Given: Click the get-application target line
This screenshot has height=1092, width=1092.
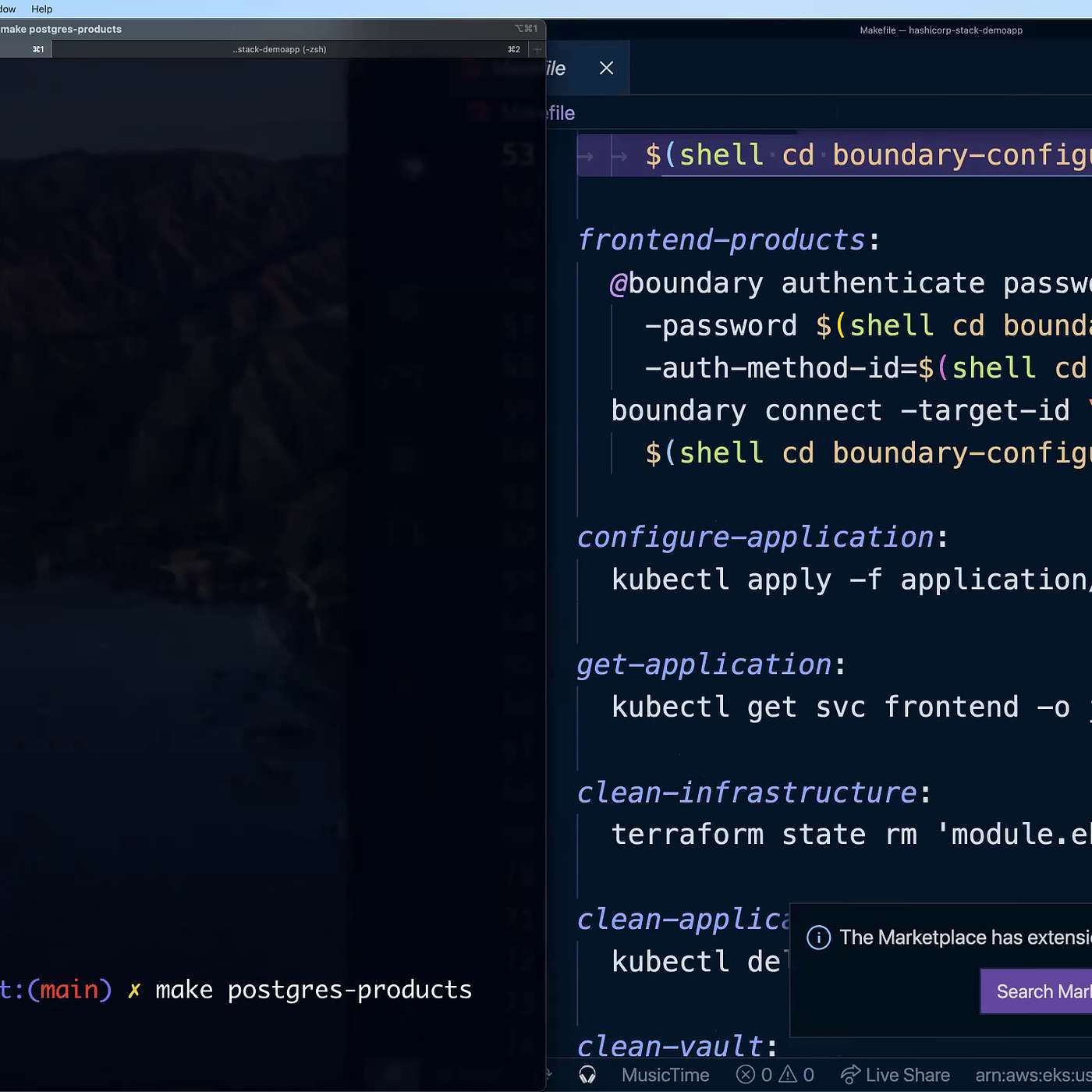Looking at the screenshot, I should pyautogui.click(x=704, y=665).
